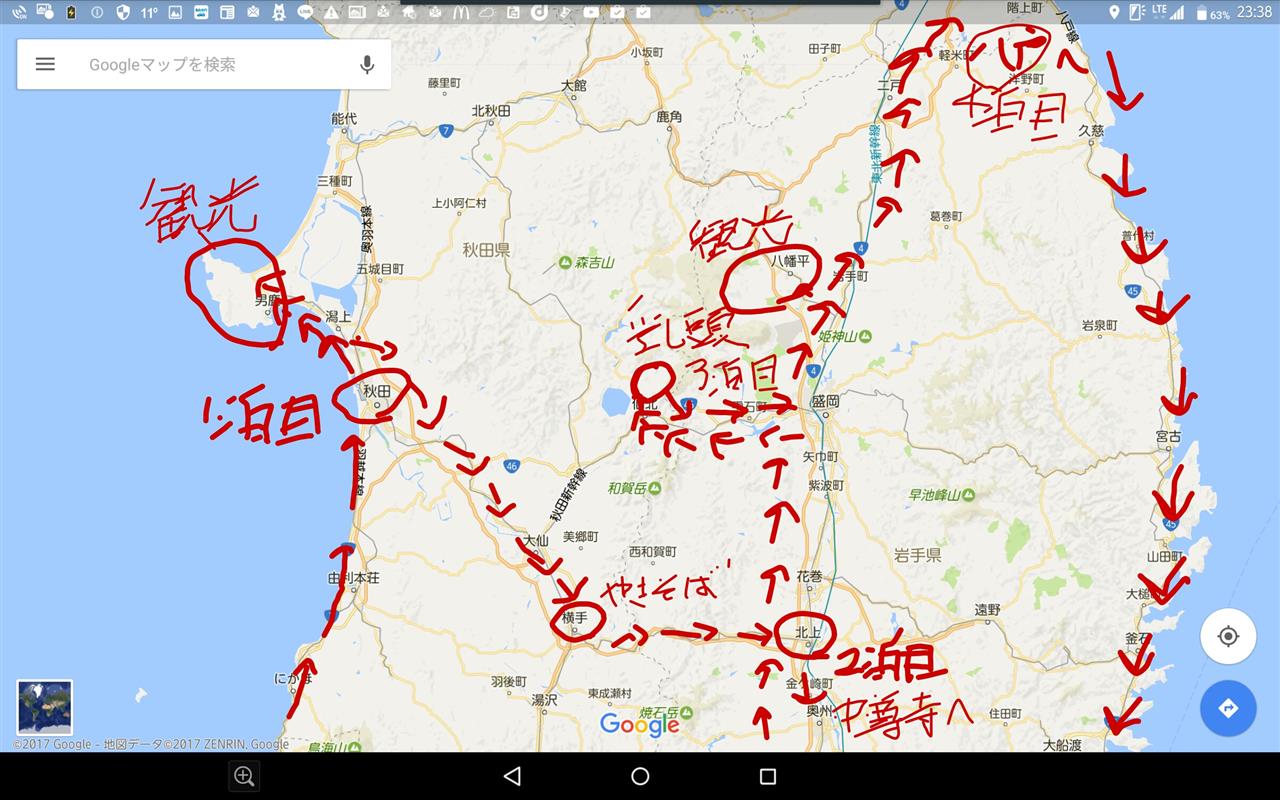Viewport: 1280px width, 800px height.
Task: Select the 大館 city label
Action: 574,86
